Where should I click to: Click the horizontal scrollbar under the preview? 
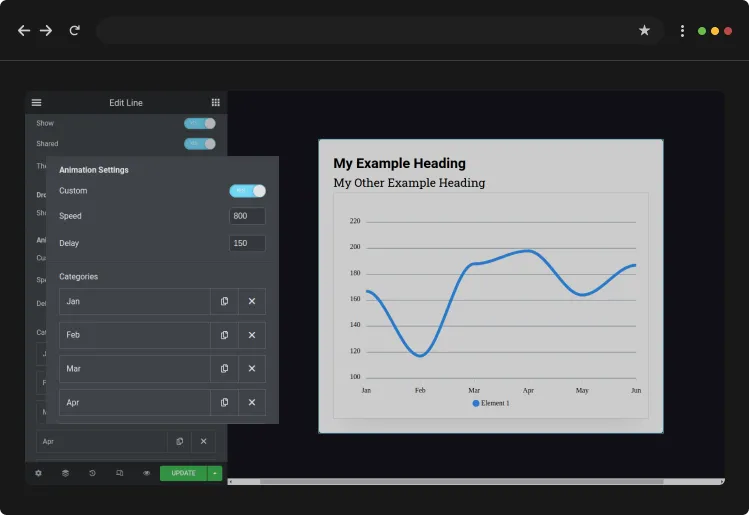click(461, 482)
